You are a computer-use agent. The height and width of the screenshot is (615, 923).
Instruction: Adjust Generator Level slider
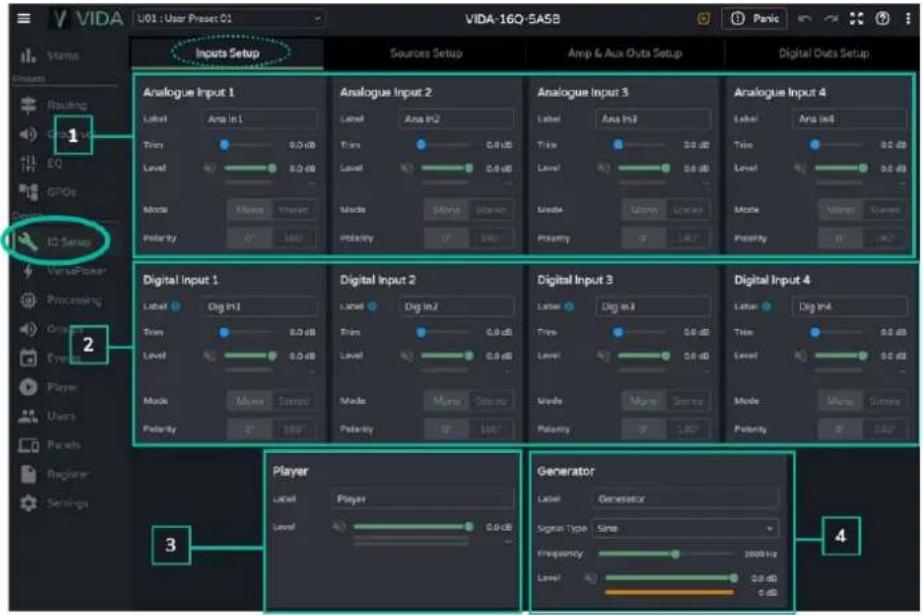pyautogui.click(x=671, y=578)
